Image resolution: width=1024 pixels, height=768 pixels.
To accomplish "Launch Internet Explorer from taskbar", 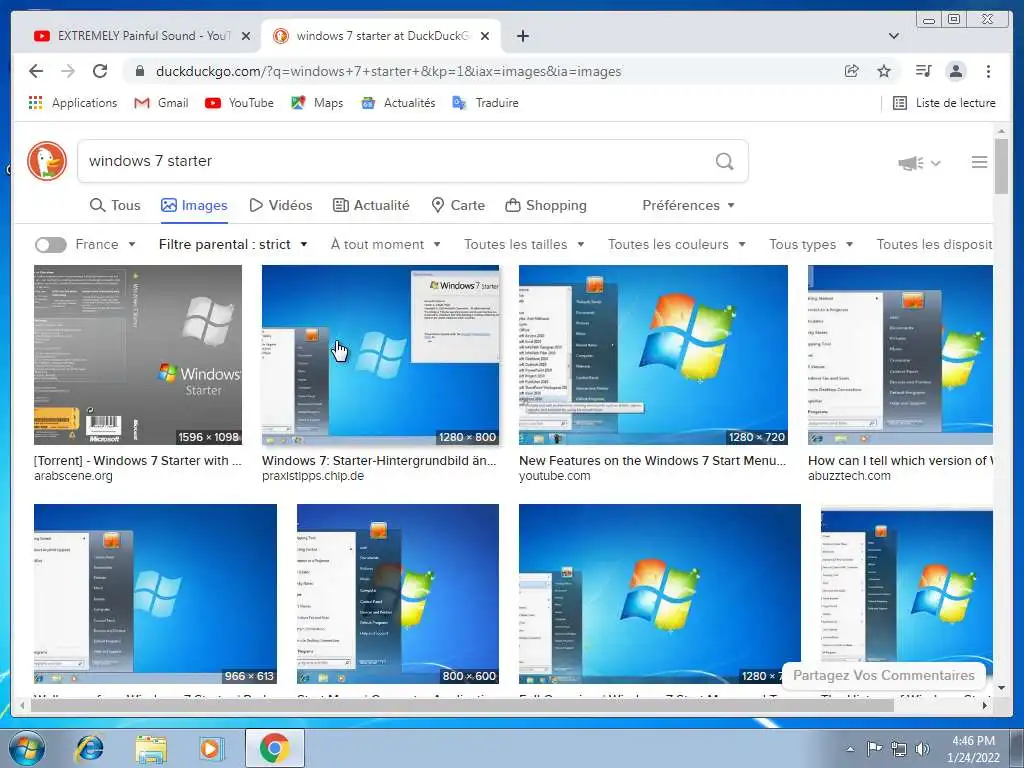I will [89, 748].
